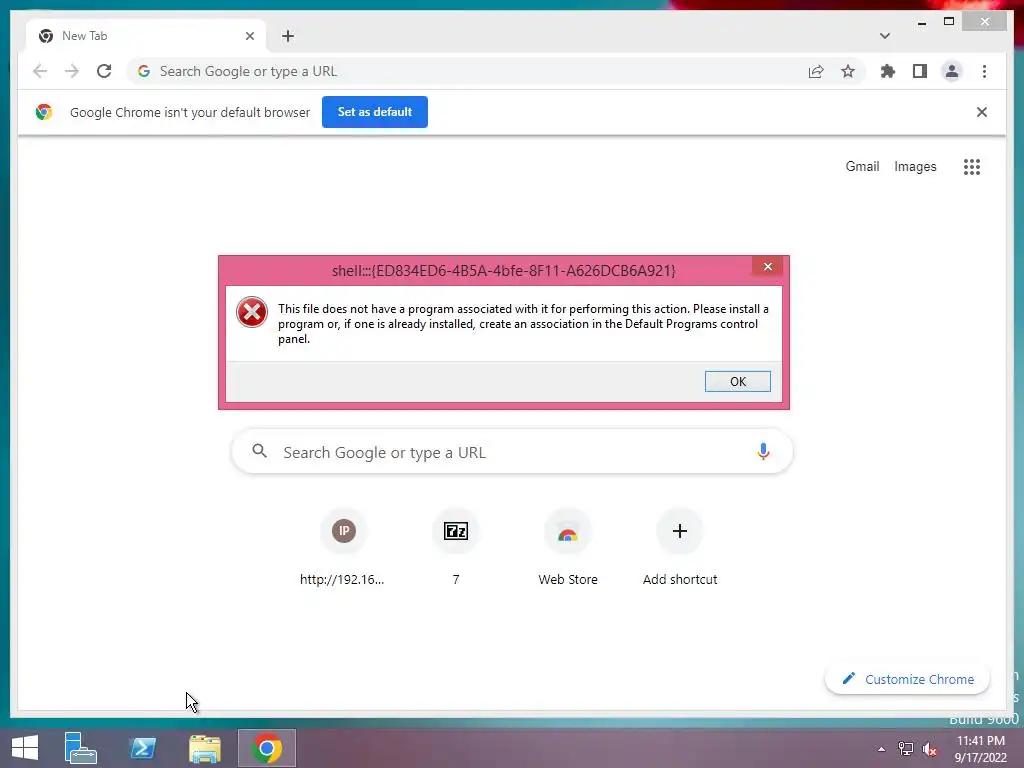Close the New Tab tab
Screen dimensions: 1024x768
(x=249, y=36)
